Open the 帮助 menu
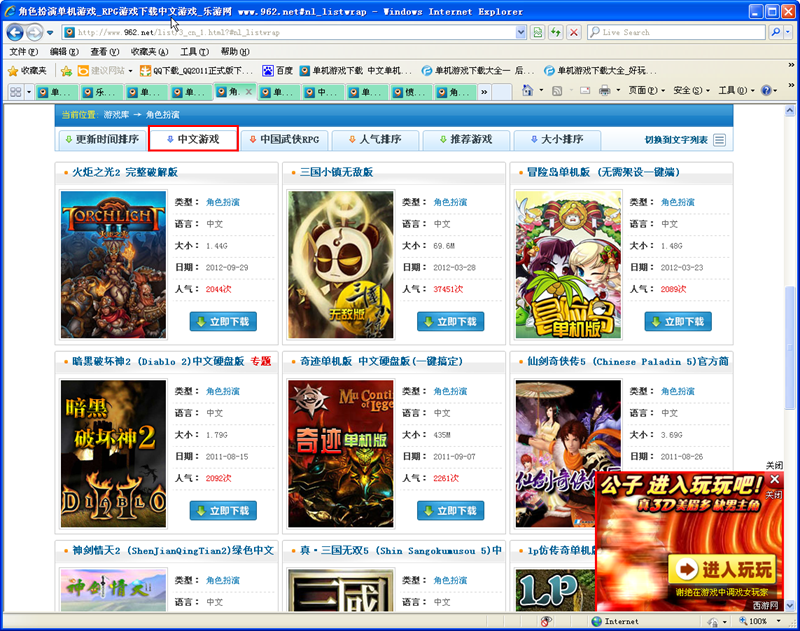Image resolution: width=800 pixels, height=631 pixels. coord(235,52)
